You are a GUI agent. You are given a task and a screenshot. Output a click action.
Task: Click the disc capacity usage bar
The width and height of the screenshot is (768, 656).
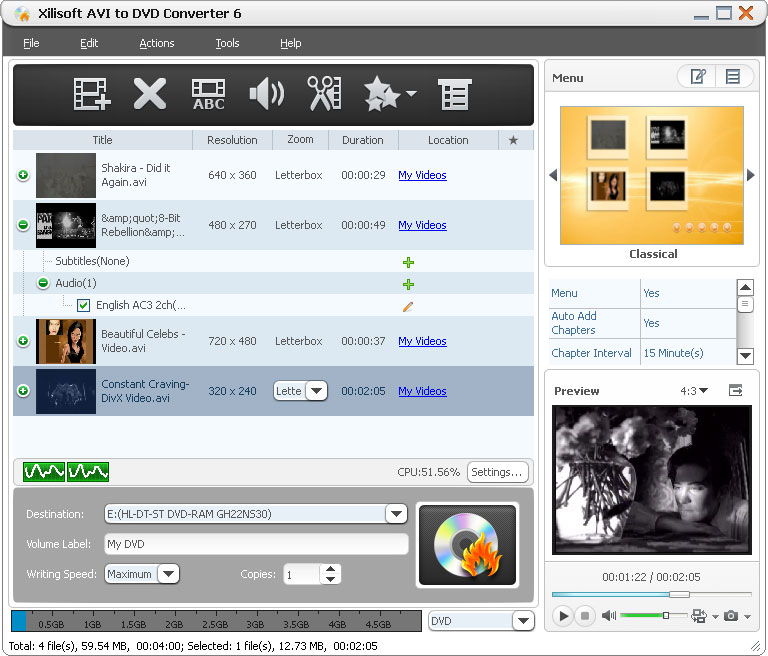pyautogui.click(x=216, y=621)
